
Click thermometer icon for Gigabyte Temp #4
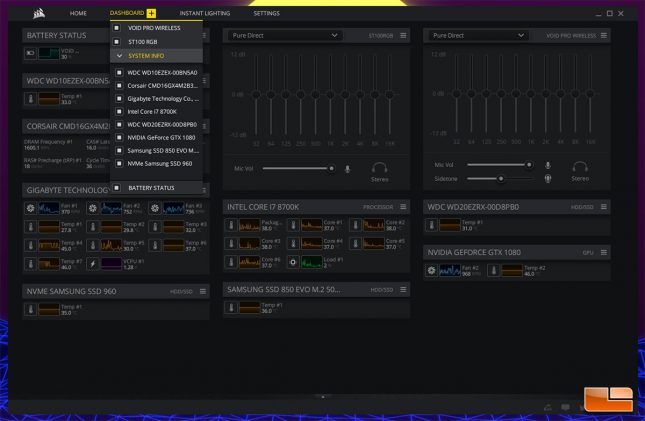[30, 245]
